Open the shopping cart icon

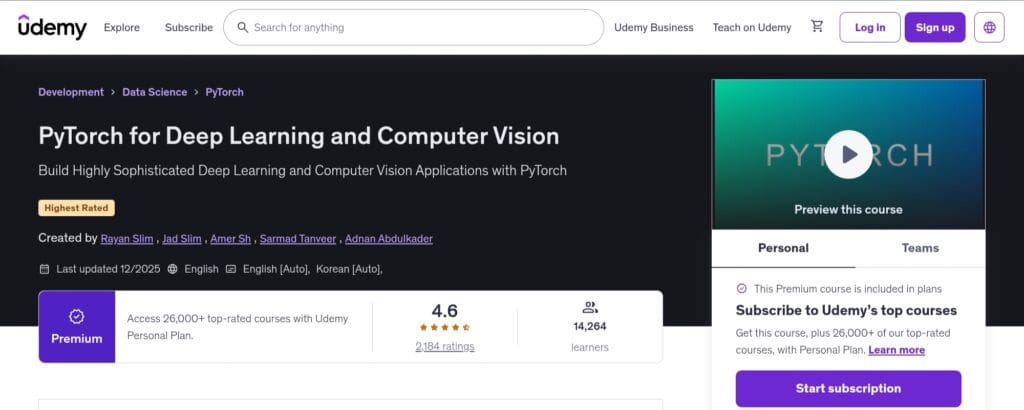[817, 27]
